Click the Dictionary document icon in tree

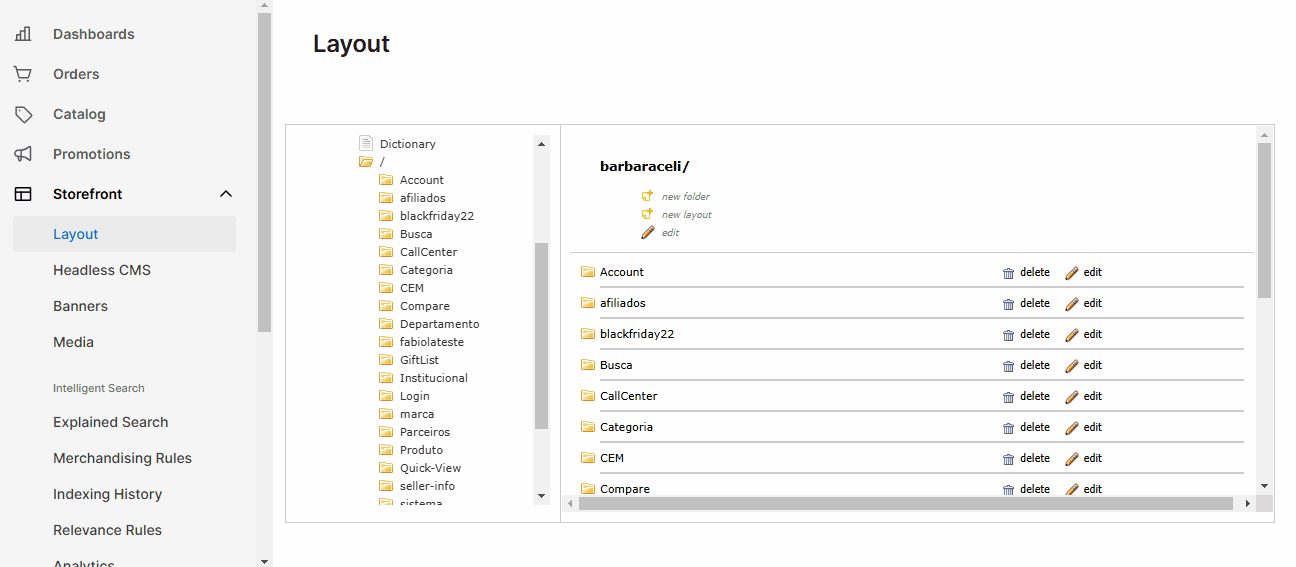tap(366, 144)
